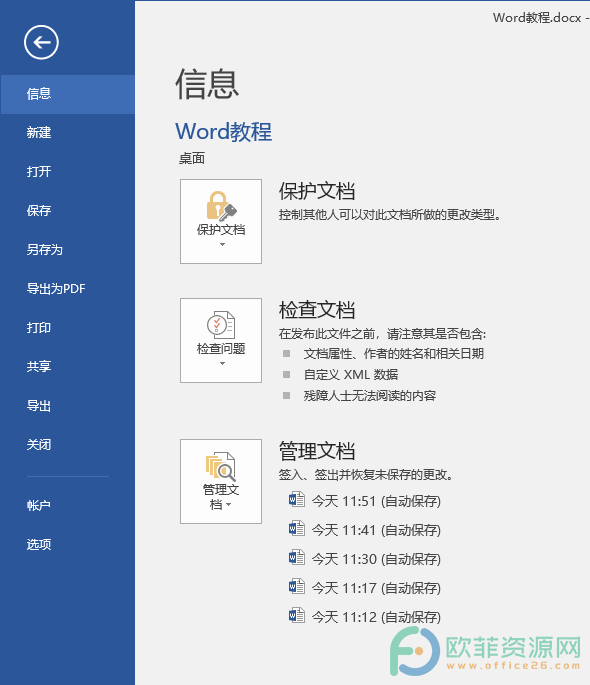Click Word file icon beside 今天 11:51
Image resolution: width=590 pixels, height=685 pixels.
pos(297,499)
